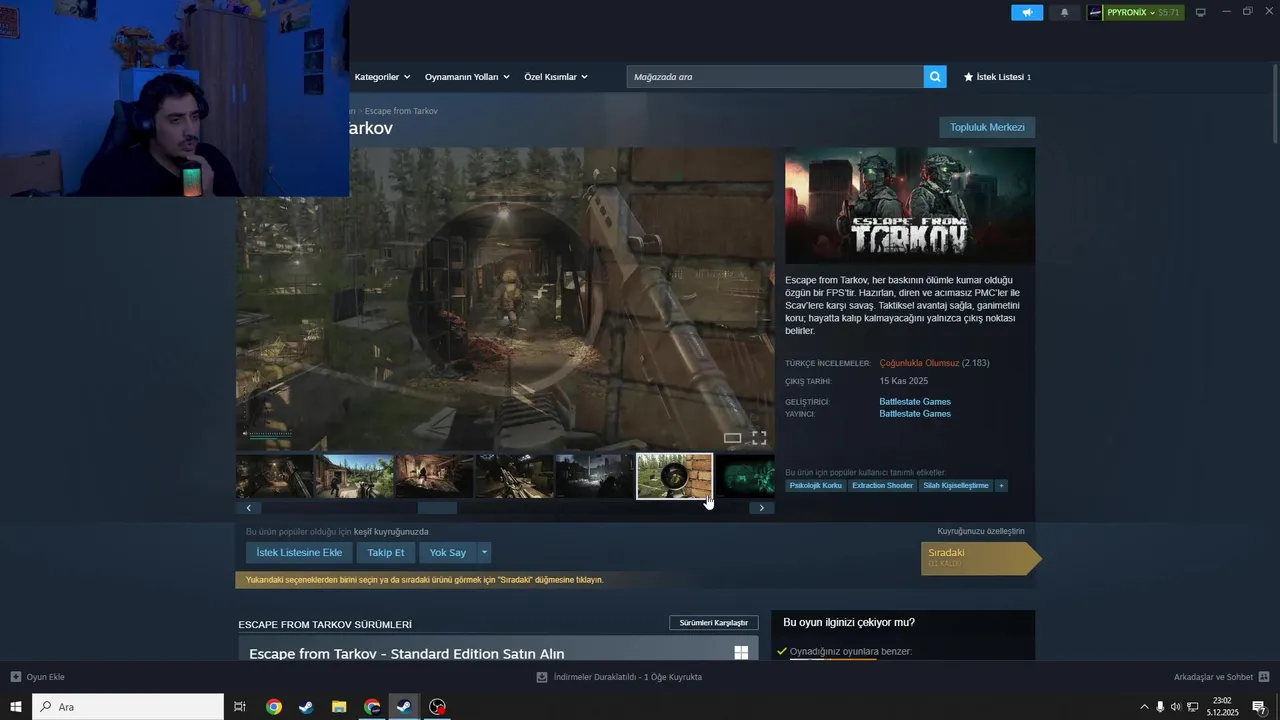1280x720 pixels.
Task: Click Sürümleri Karşılaştır button
Action: [x=714, y=623]
